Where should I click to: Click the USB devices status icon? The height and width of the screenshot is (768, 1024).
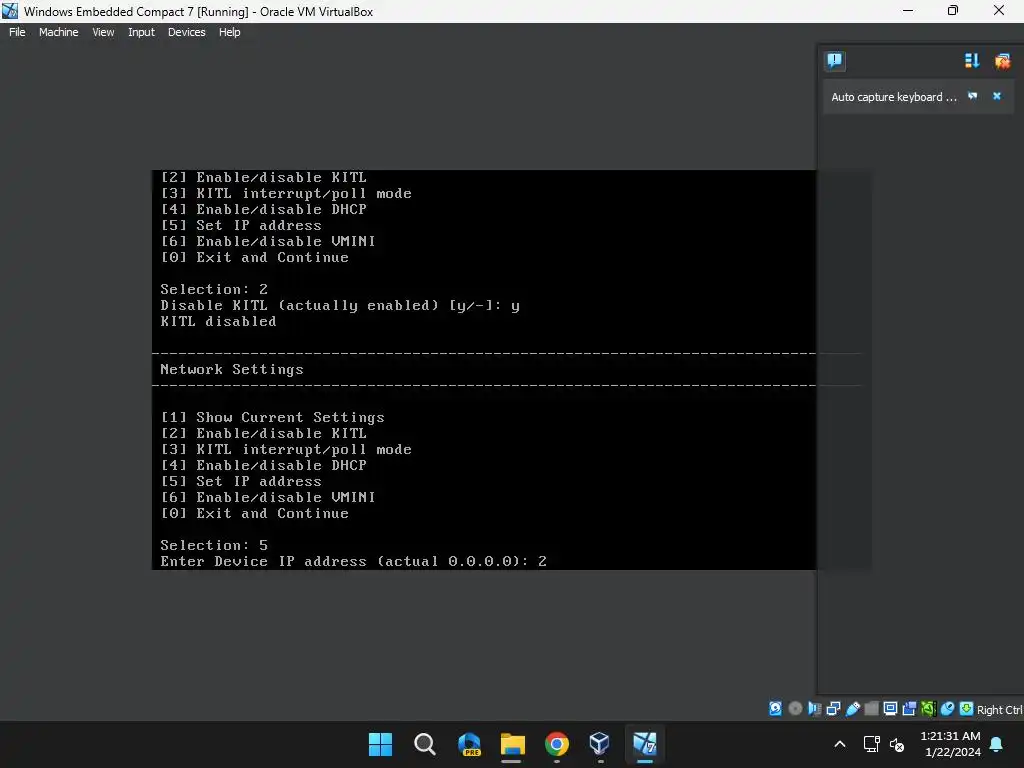852,709
